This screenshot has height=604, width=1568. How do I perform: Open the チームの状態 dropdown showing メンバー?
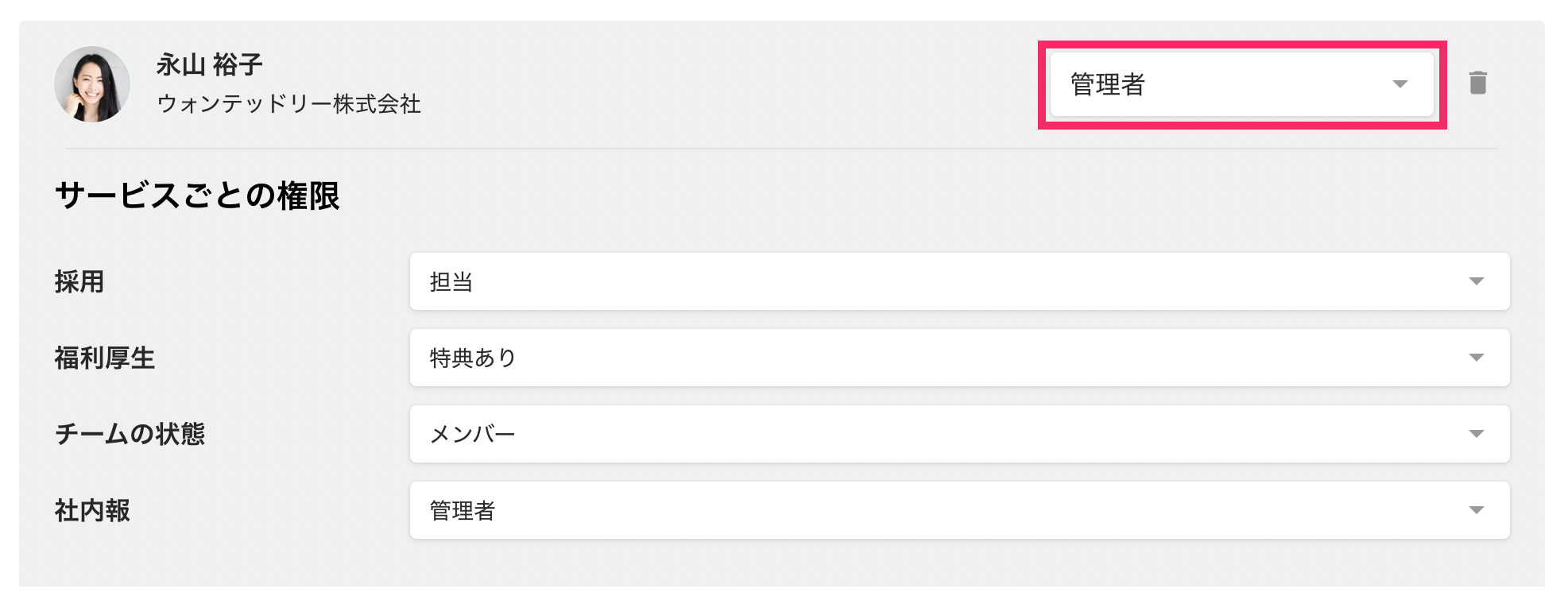coord(938,434)
